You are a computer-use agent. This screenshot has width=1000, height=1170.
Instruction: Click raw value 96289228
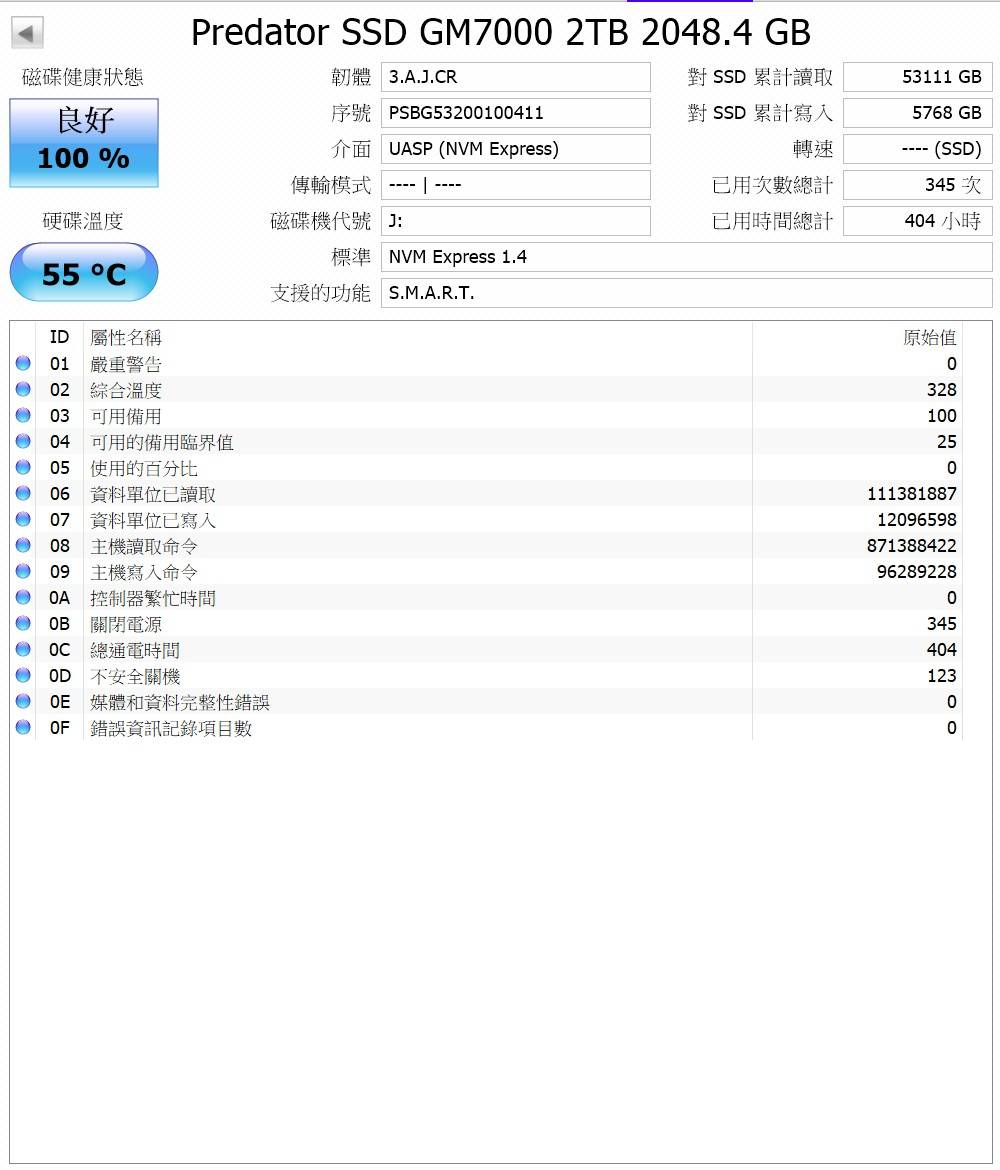(x=916, y=572)
